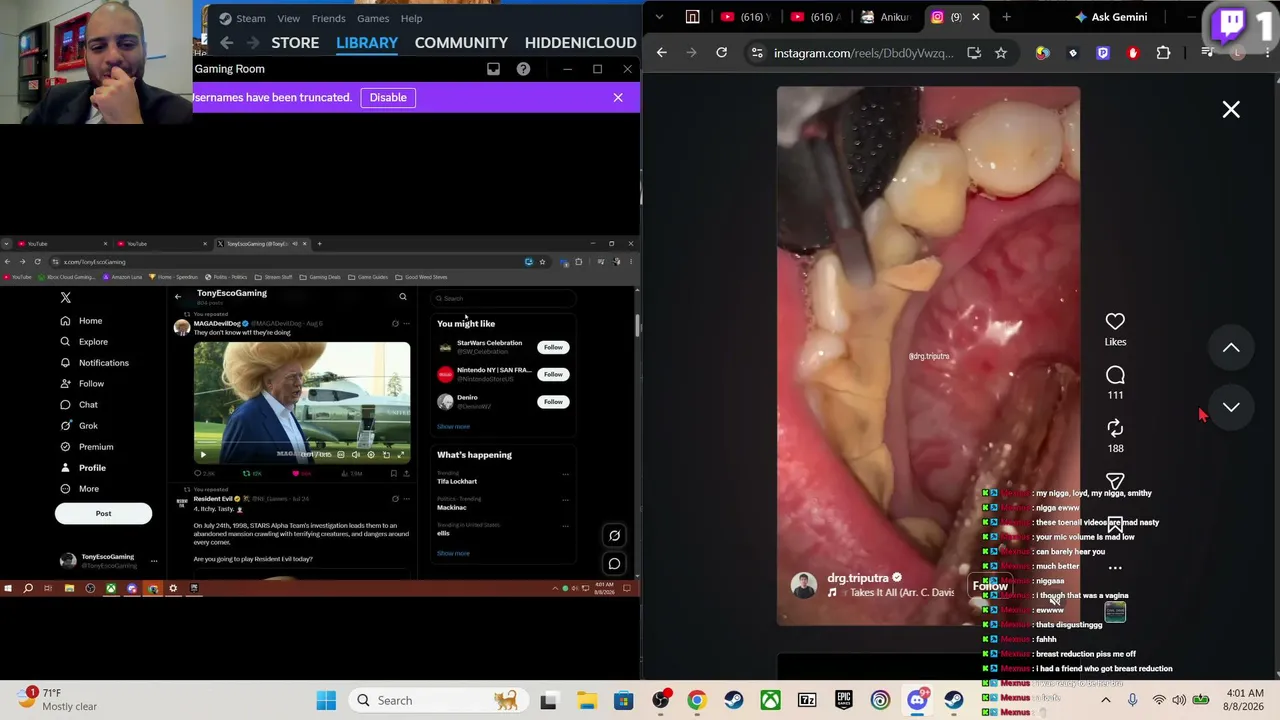The height and width of the screenshot is (720, 1280).
Task: Open File Explorer from the taskbar
Action: coord(586,700)
